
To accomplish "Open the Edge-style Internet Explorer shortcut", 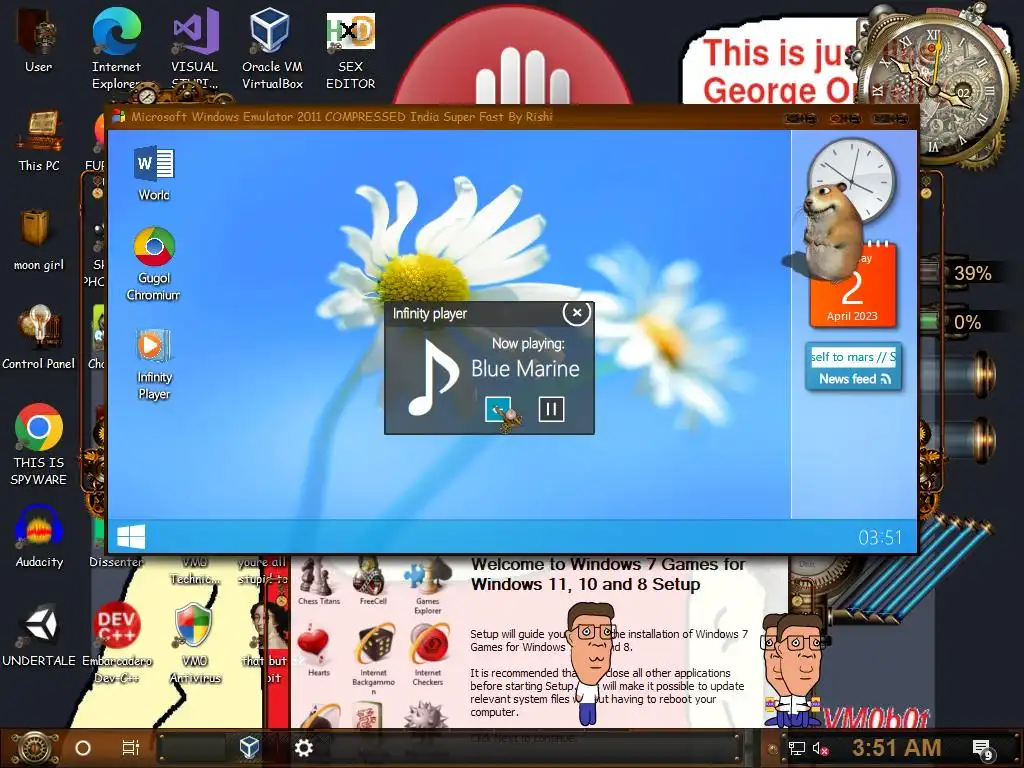I will point(116,49).
